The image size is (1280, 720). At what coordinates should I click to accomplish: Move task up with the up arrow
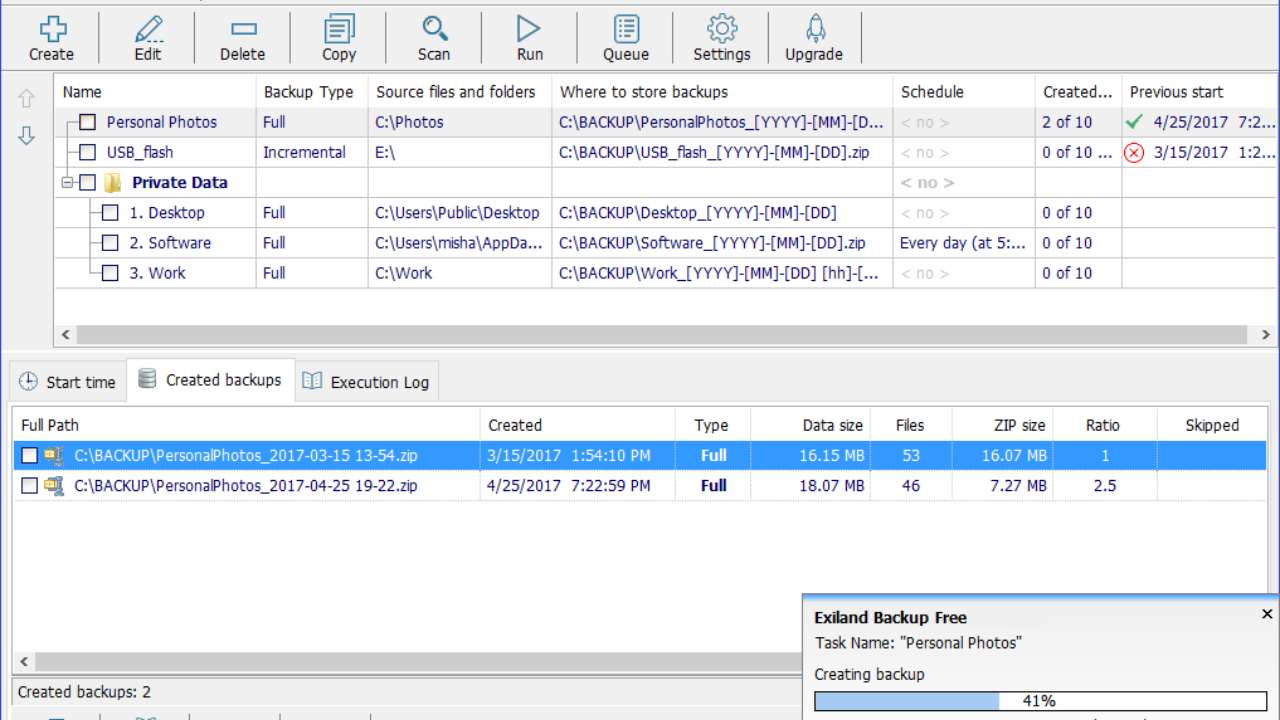coord(27,98)
